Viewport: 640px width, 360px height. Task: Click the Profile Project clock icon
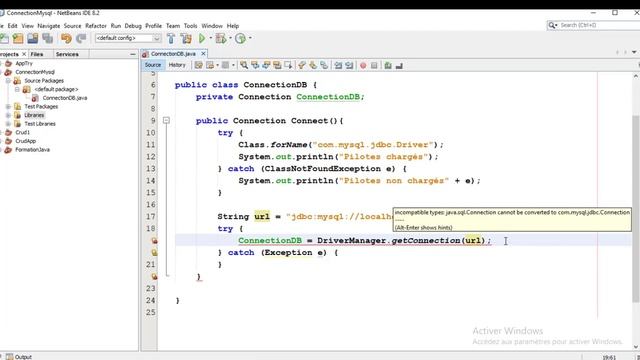tap(240, 38)
